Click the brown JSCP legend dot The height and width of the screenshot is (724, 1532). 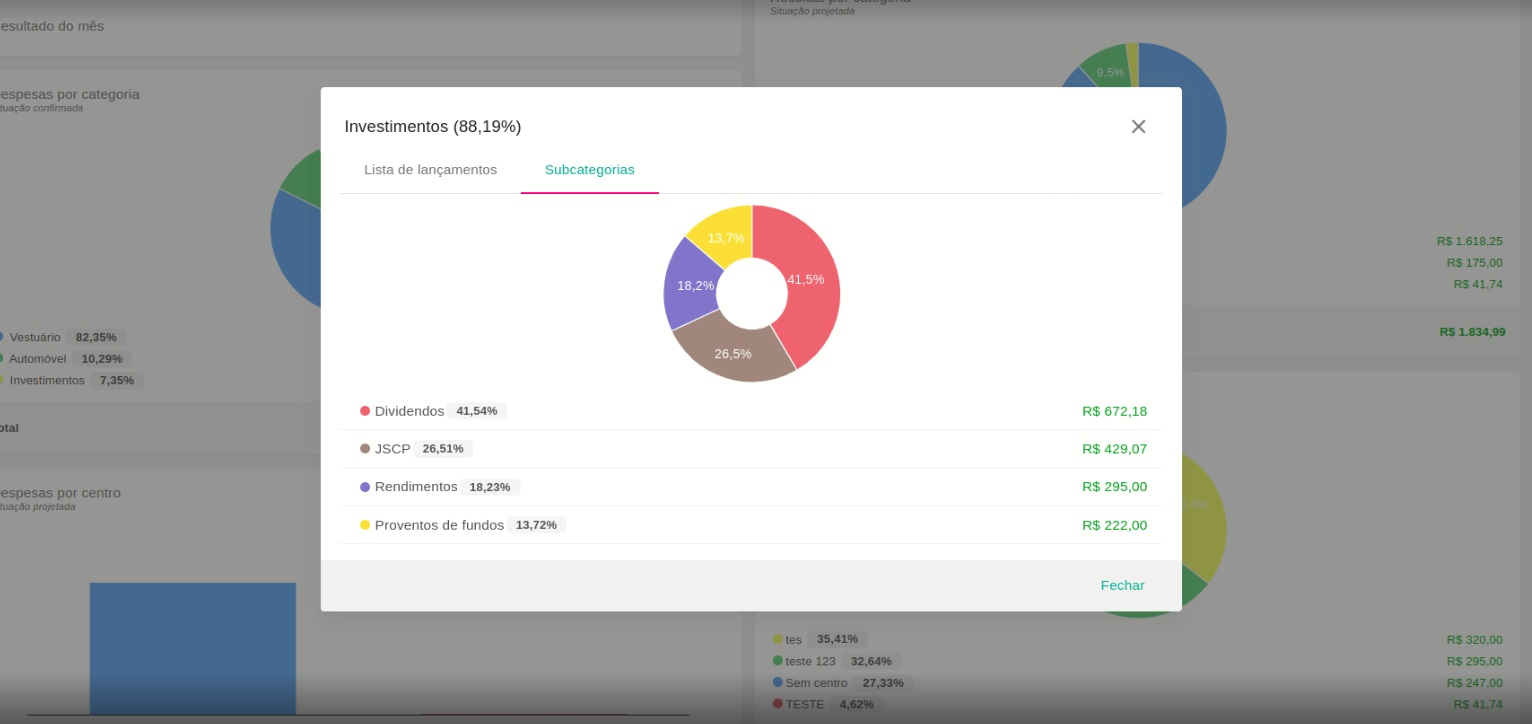coord(365,449)
